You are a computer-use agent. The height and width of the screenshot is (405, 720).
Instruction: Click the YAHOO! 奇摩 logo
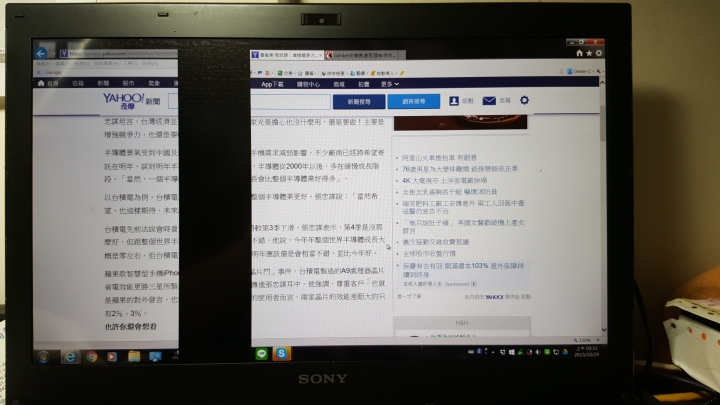tap(124, 101)
